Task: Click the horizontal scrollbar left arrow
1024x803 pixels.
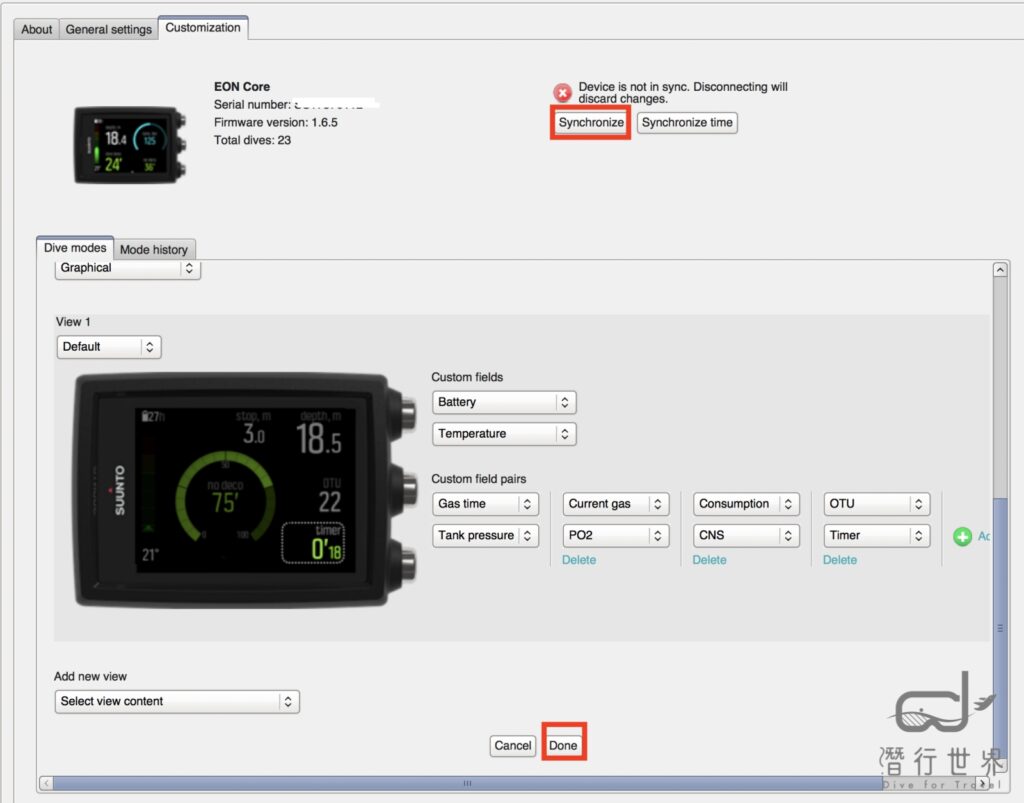Action: (x=46, y=783)
